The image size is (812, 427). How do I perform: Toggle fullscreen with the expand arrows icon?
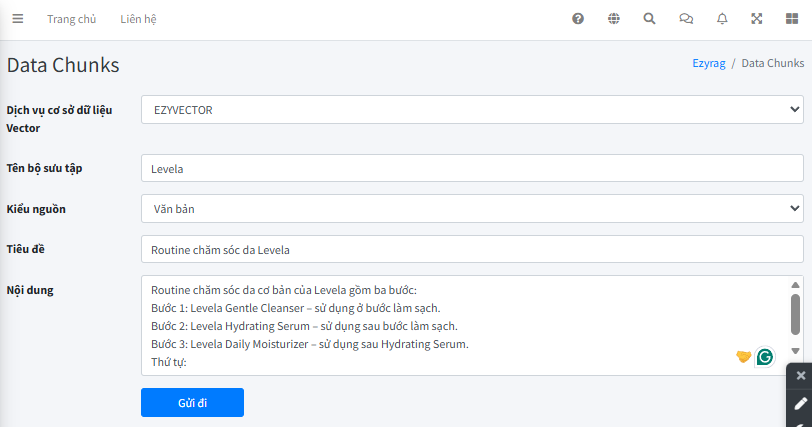[x=757, y=19]
